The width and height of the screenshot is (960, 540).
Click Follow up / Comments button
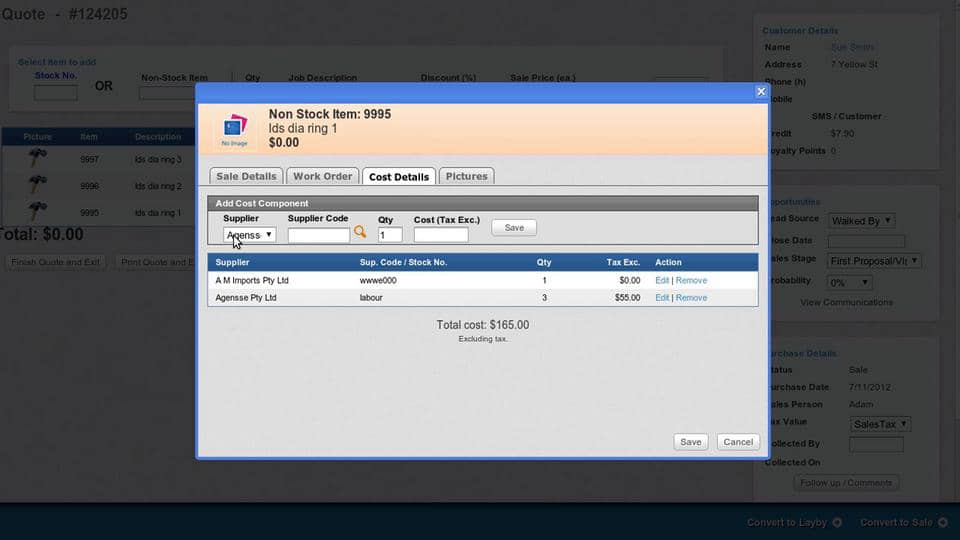(x=846, y=483)
